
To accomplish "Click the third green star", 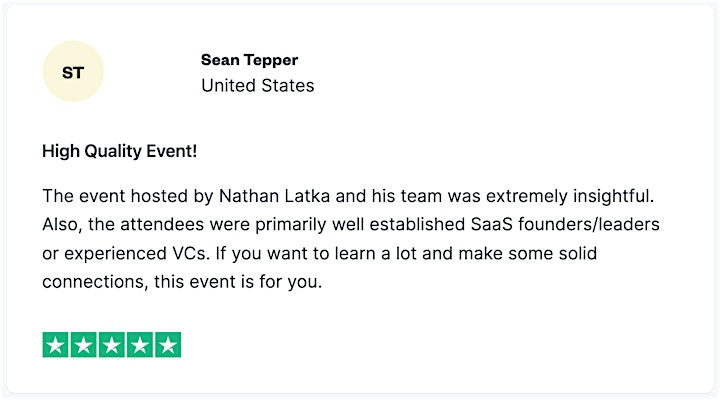I will 112,344.
